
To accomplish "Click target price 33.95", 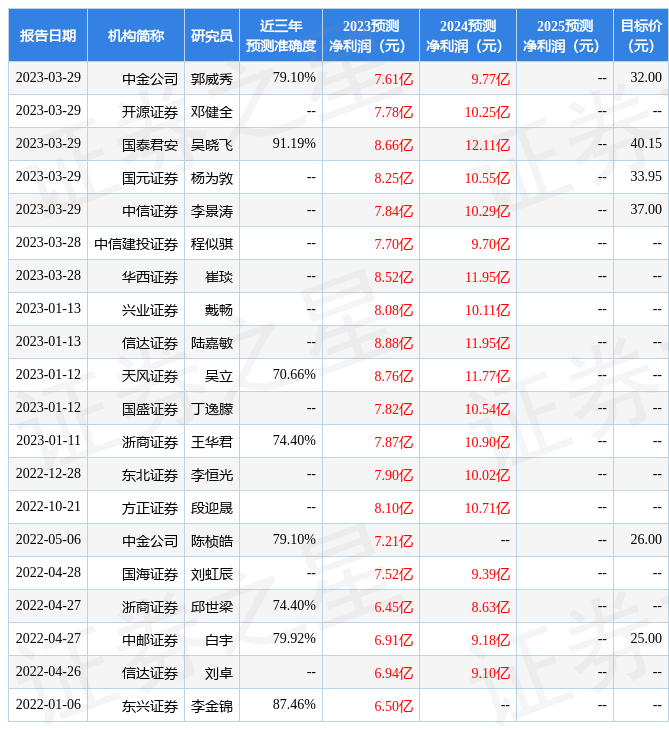I will tap(646, 176).
